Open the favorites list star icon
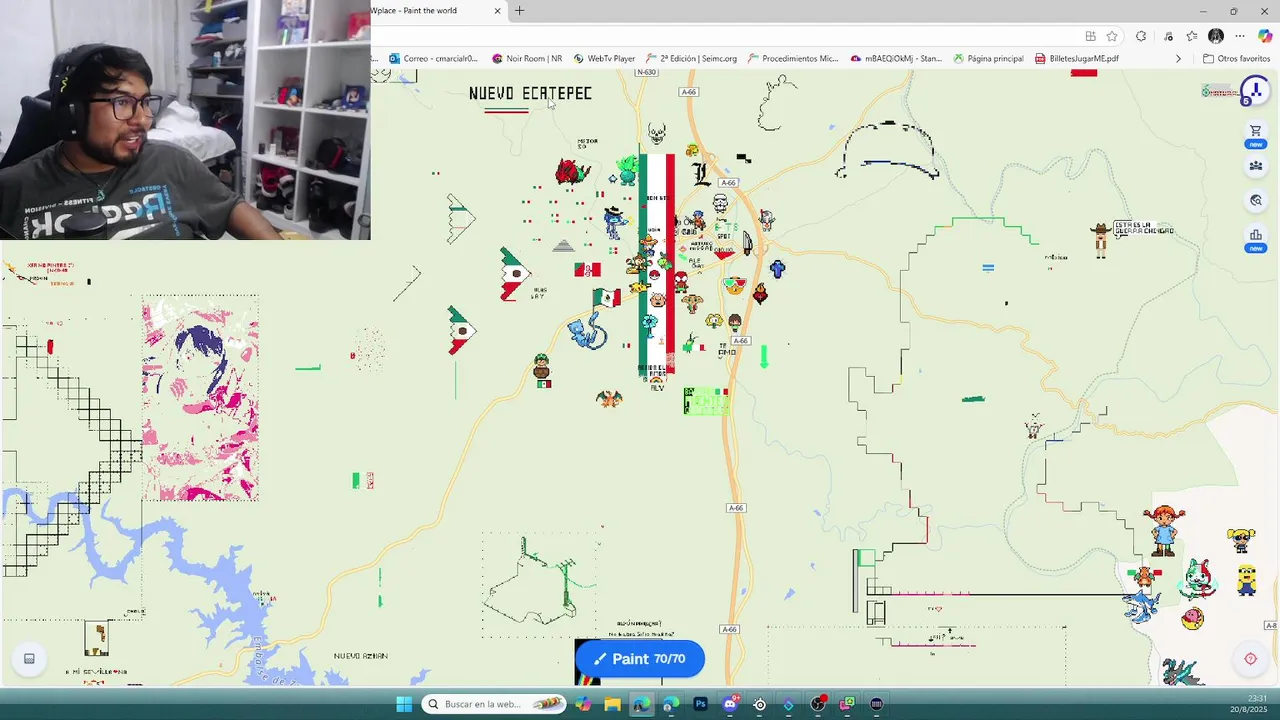The image size is (1280, 720). point(1192,36)
